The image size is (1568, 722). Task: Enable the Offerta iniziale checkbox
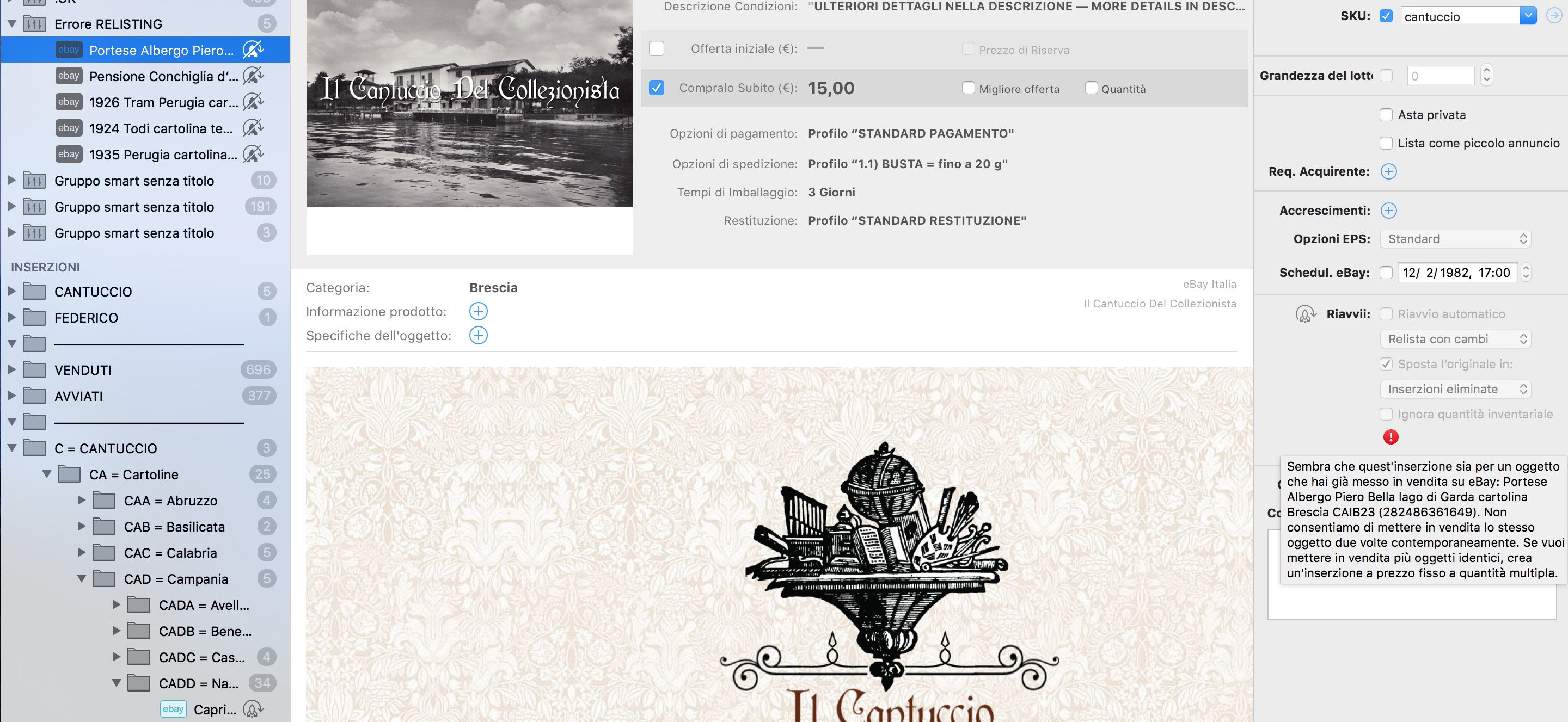pos(656,48)
